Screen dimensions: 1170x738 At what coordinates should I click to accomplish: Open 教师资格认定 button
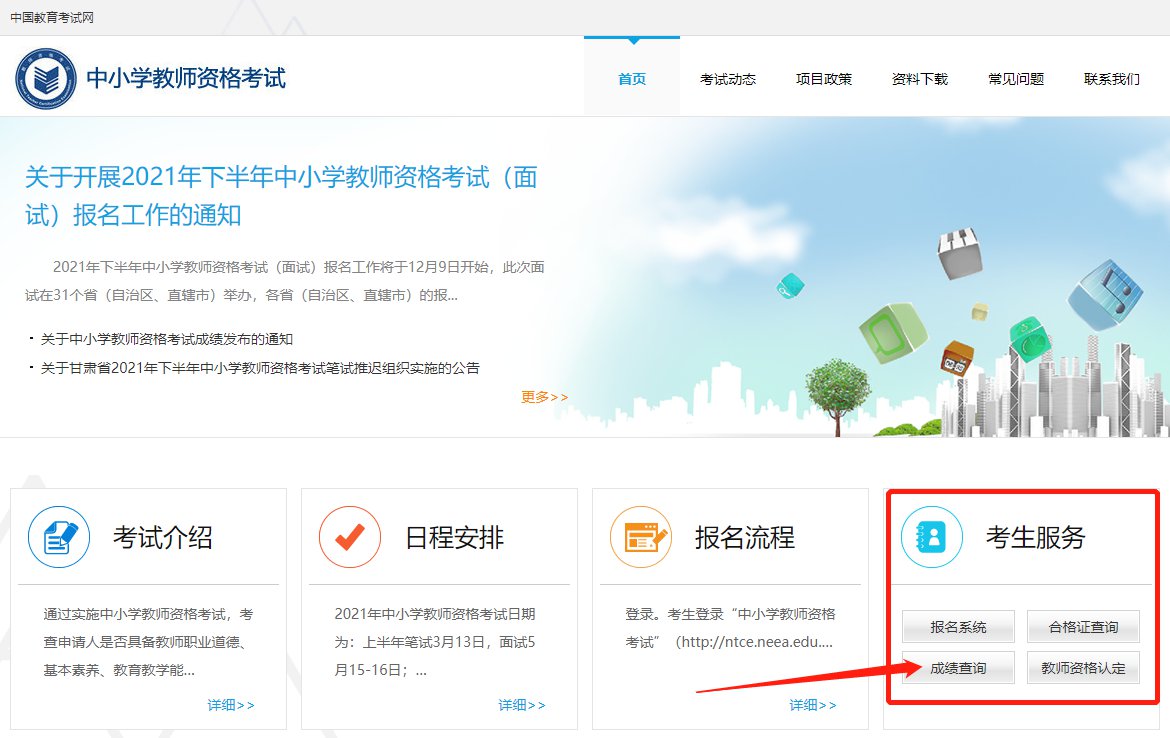click(x=1083, y=668)
